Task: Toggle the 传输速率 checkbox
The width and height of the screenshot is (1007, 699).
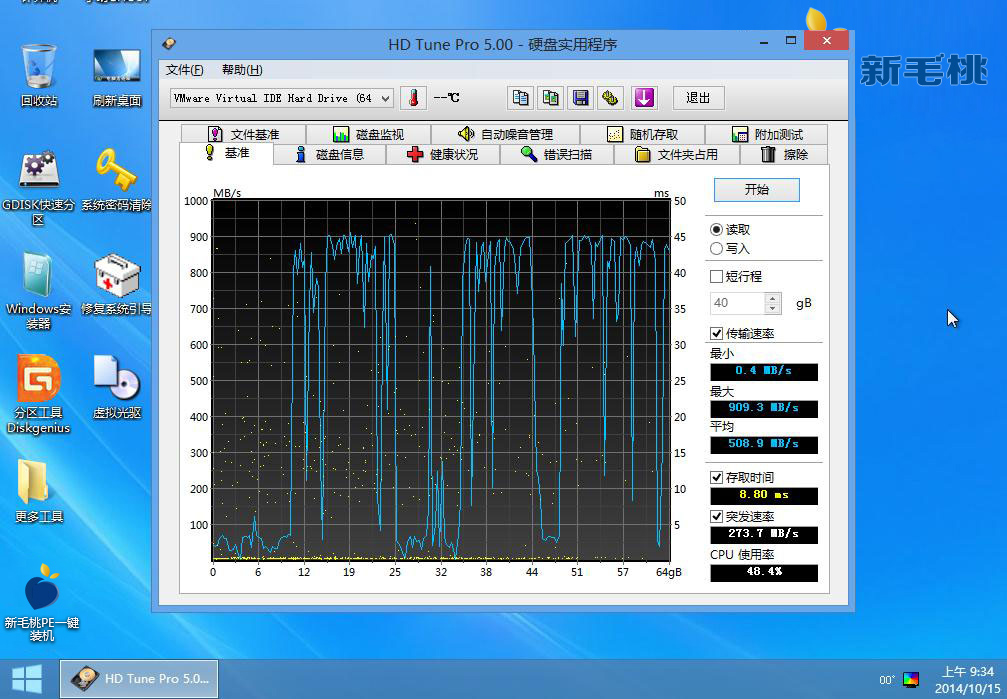Action: click(716, 333)
